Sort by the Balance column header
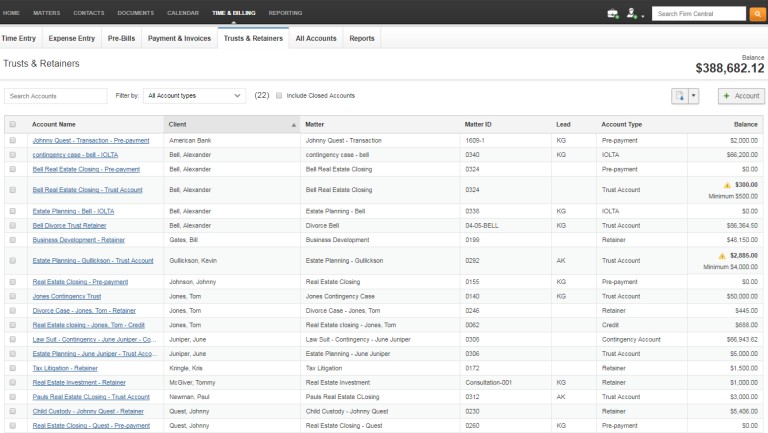 click(745, 125)
